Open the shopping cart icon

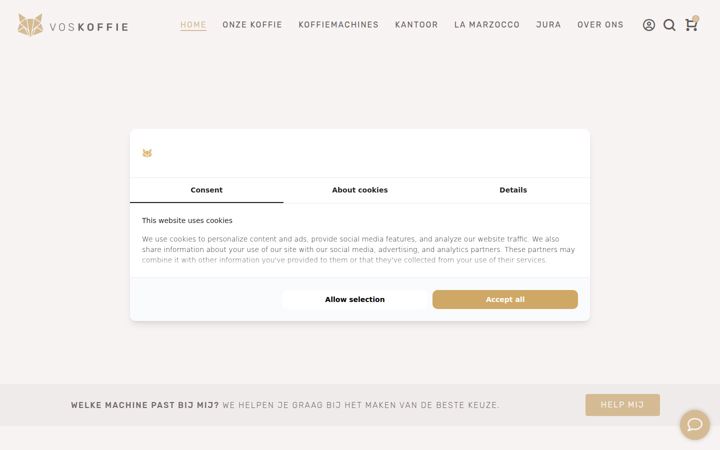tap(691, 24)
